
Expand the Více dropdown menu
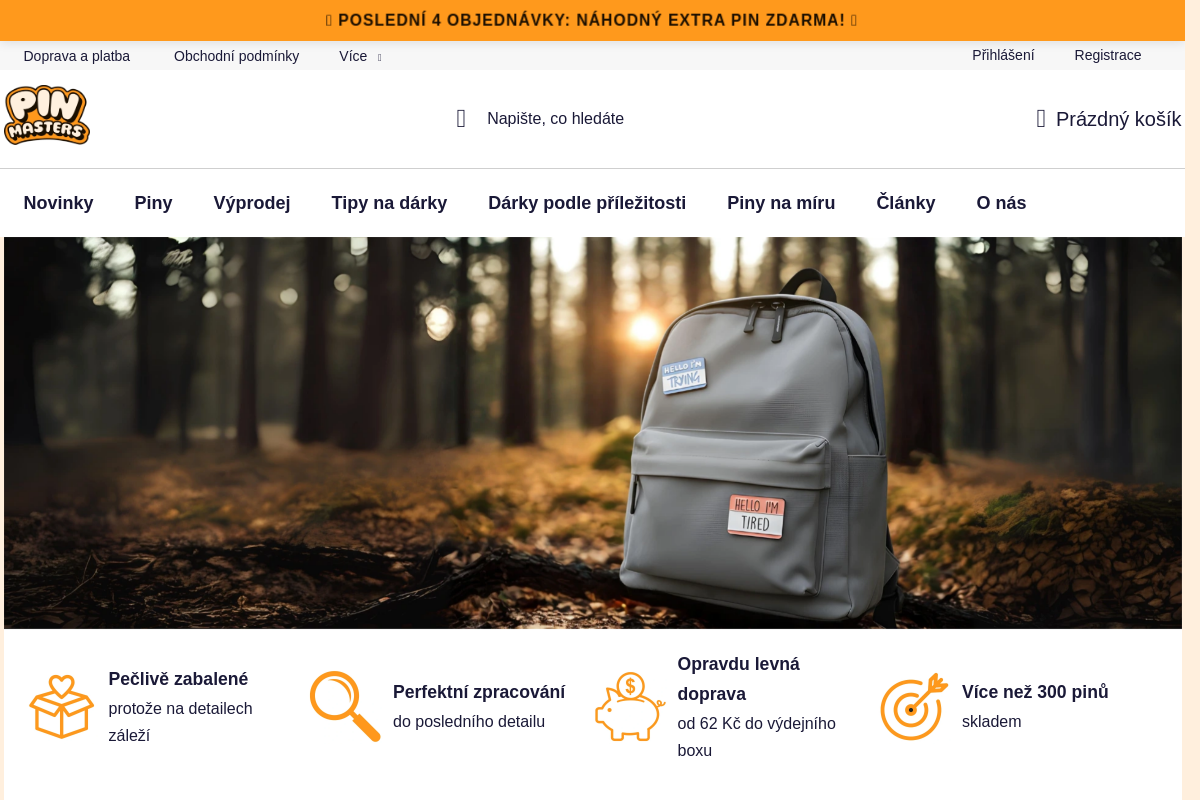click(x=360, y=56)
